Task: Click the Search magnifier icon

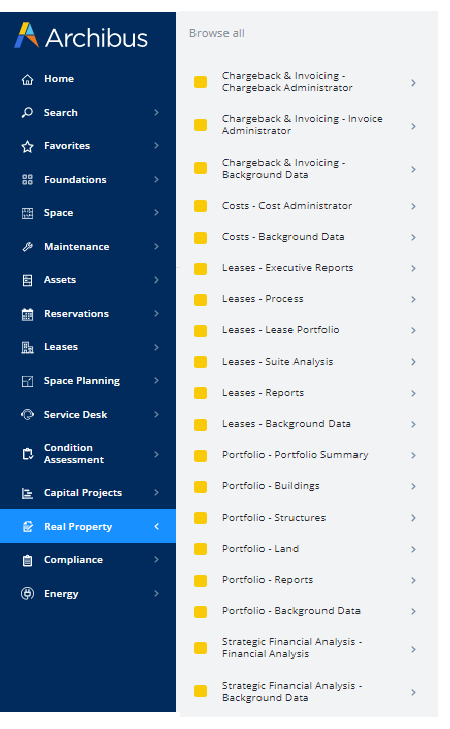Action: point(27,113)
